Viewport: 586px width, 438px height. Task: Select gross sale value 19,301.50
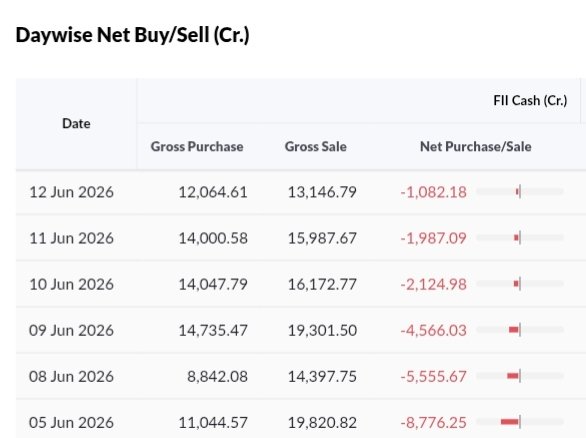[x=322, y=330]
